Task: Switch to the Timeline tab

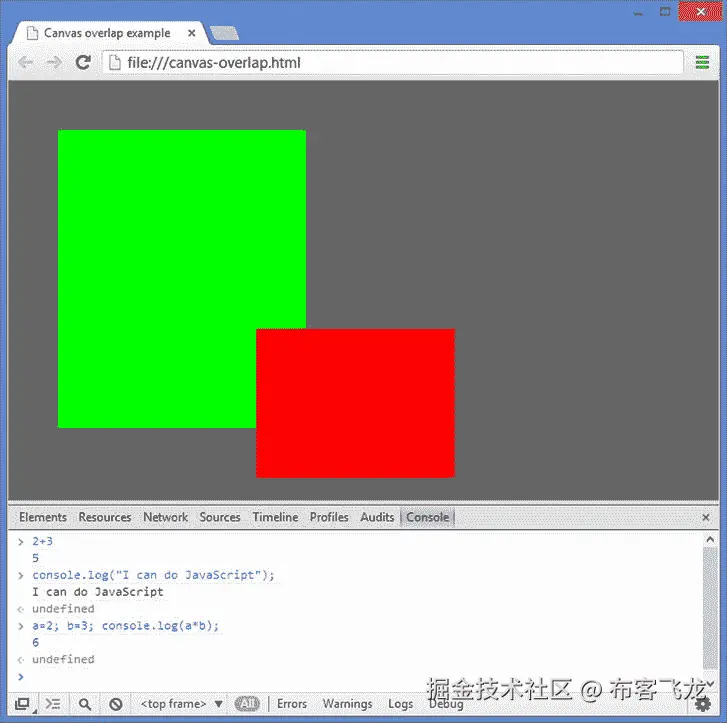Action: point(275,517)
